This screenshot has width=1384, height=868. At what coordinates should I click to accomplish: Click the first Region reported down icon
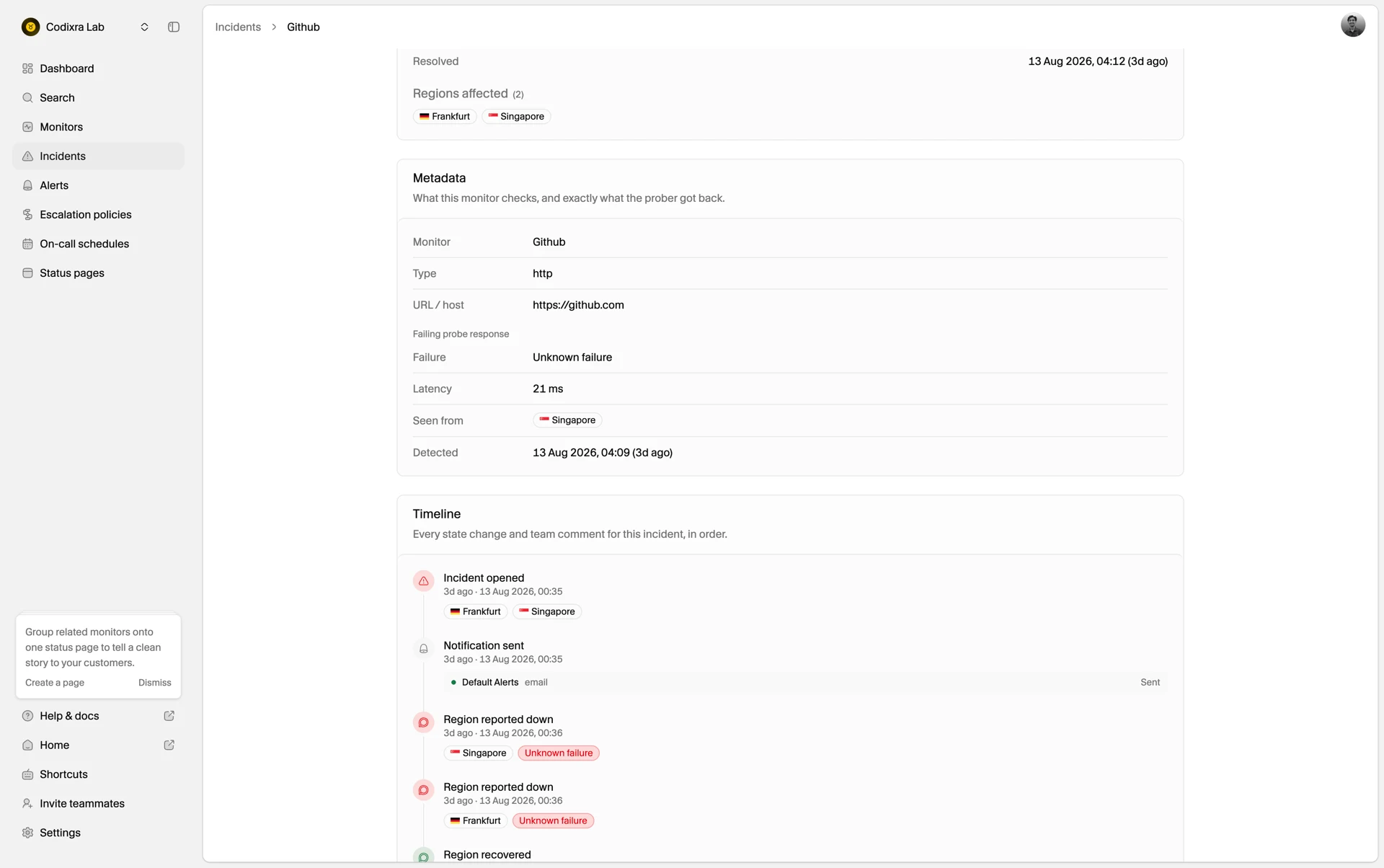[423, 722]
